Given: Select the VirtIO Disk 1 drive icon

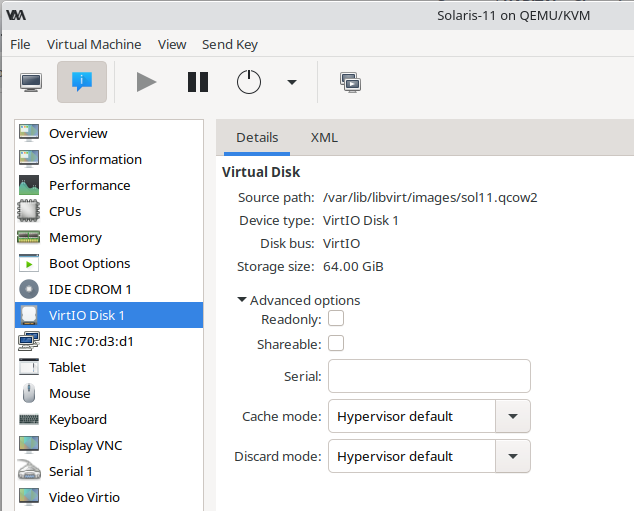Looking at the screenshot, I should pyautogui.click(x=29, y=315).
